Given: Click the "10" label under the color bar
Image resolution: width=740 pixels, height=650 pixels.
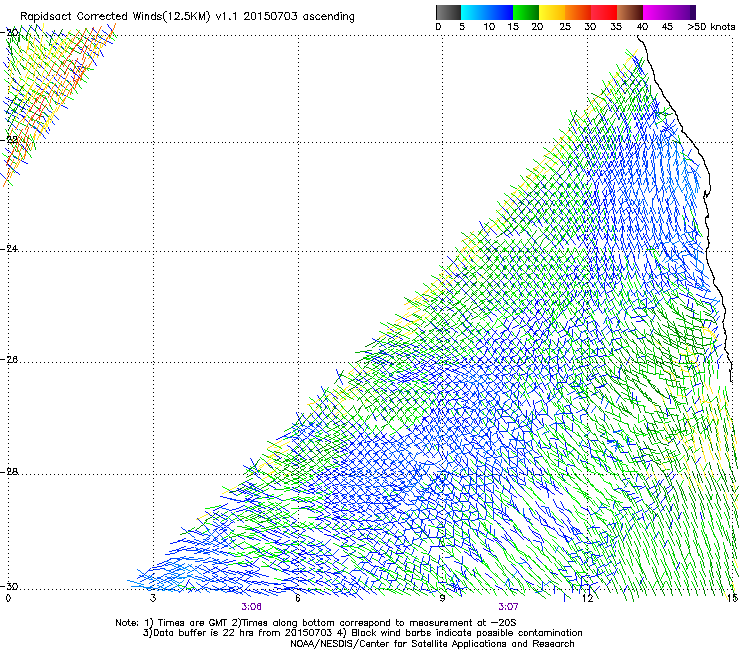Looking at the screenshot, I should coord(489,27).
